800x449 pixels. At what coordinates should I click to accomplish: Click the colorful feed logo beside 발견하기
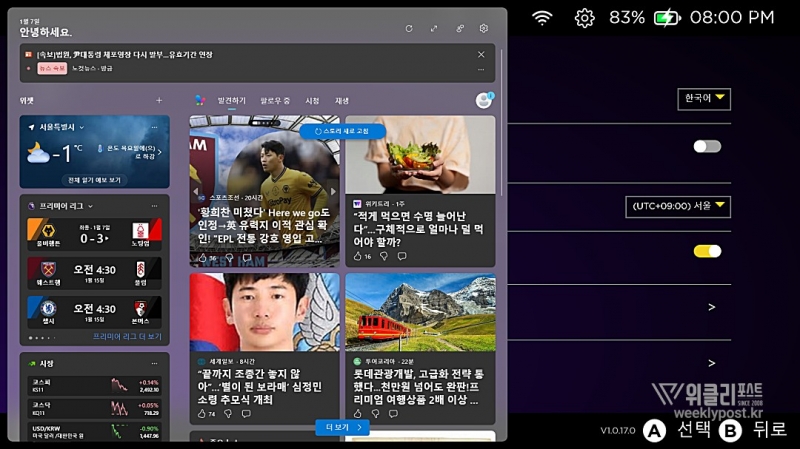point(200,101)
